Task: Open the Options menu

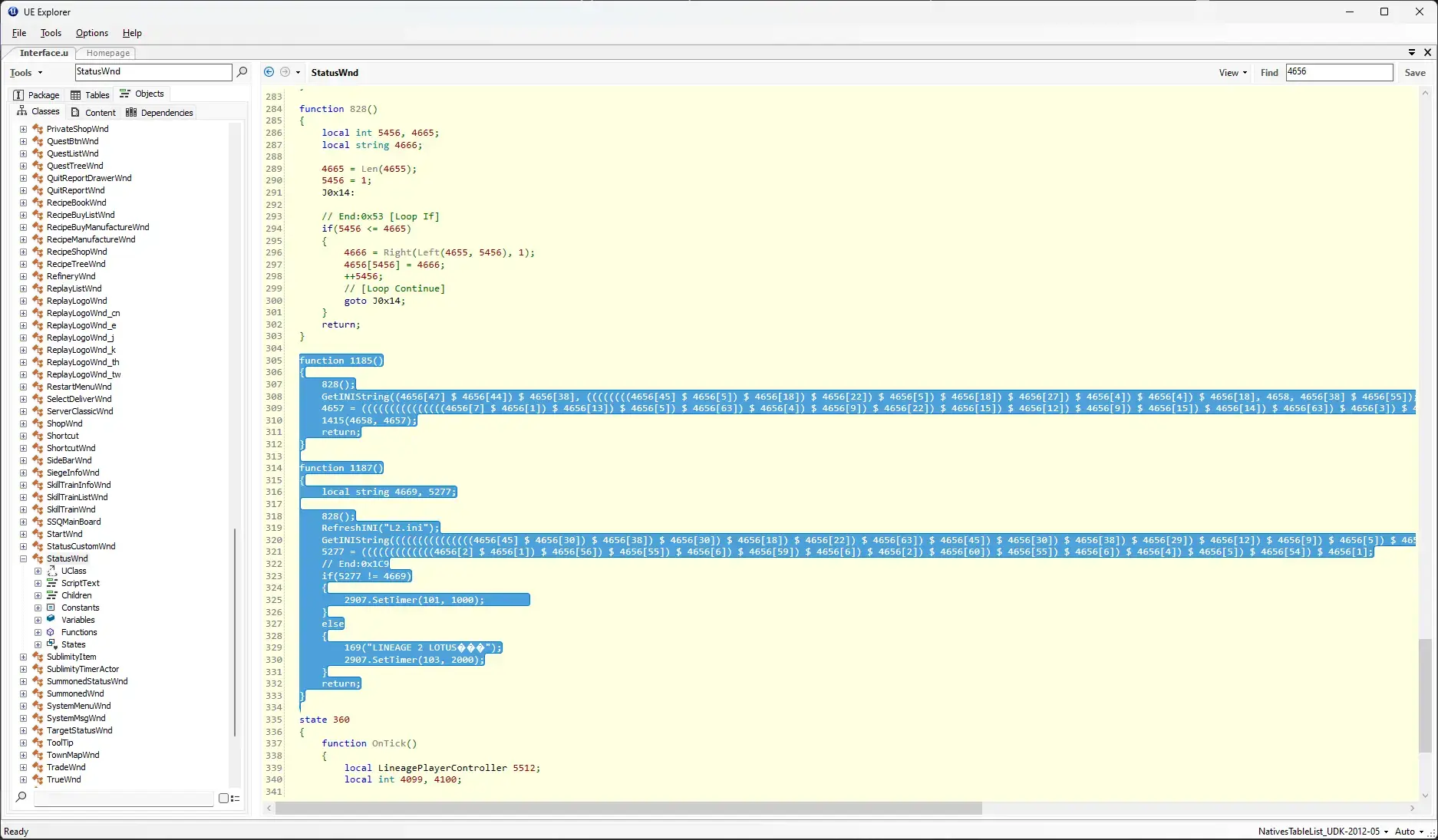Action: click(92, 33)
